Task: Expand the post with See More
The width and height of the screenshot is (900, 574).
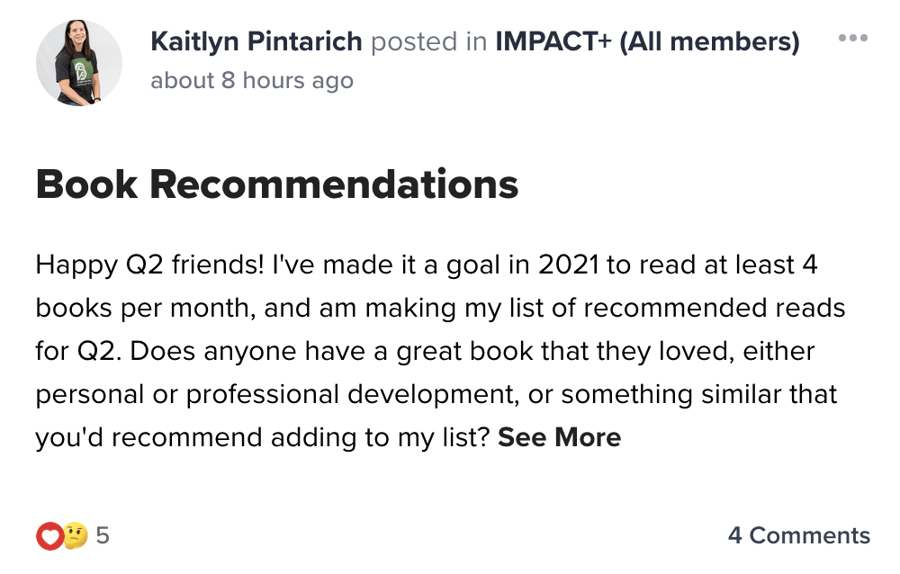Action: point(559,438)
